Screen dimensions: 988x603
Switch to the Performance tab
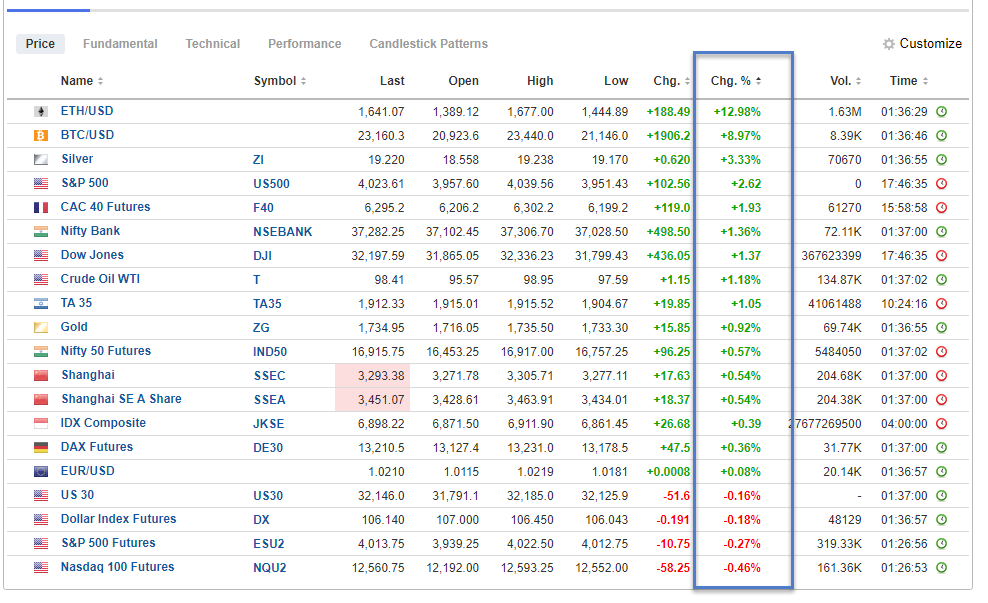pyautogui.click(x=304, y=43)
